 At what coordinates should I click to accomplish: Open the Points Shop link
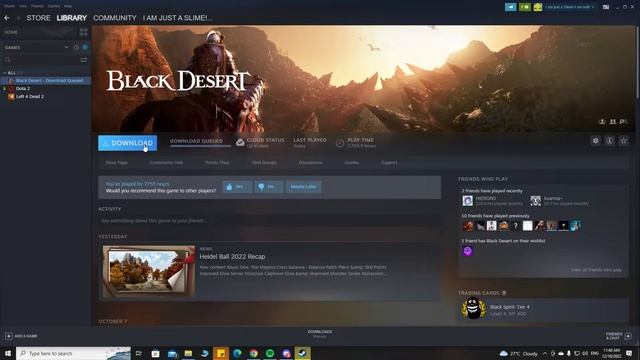(217, 162)
